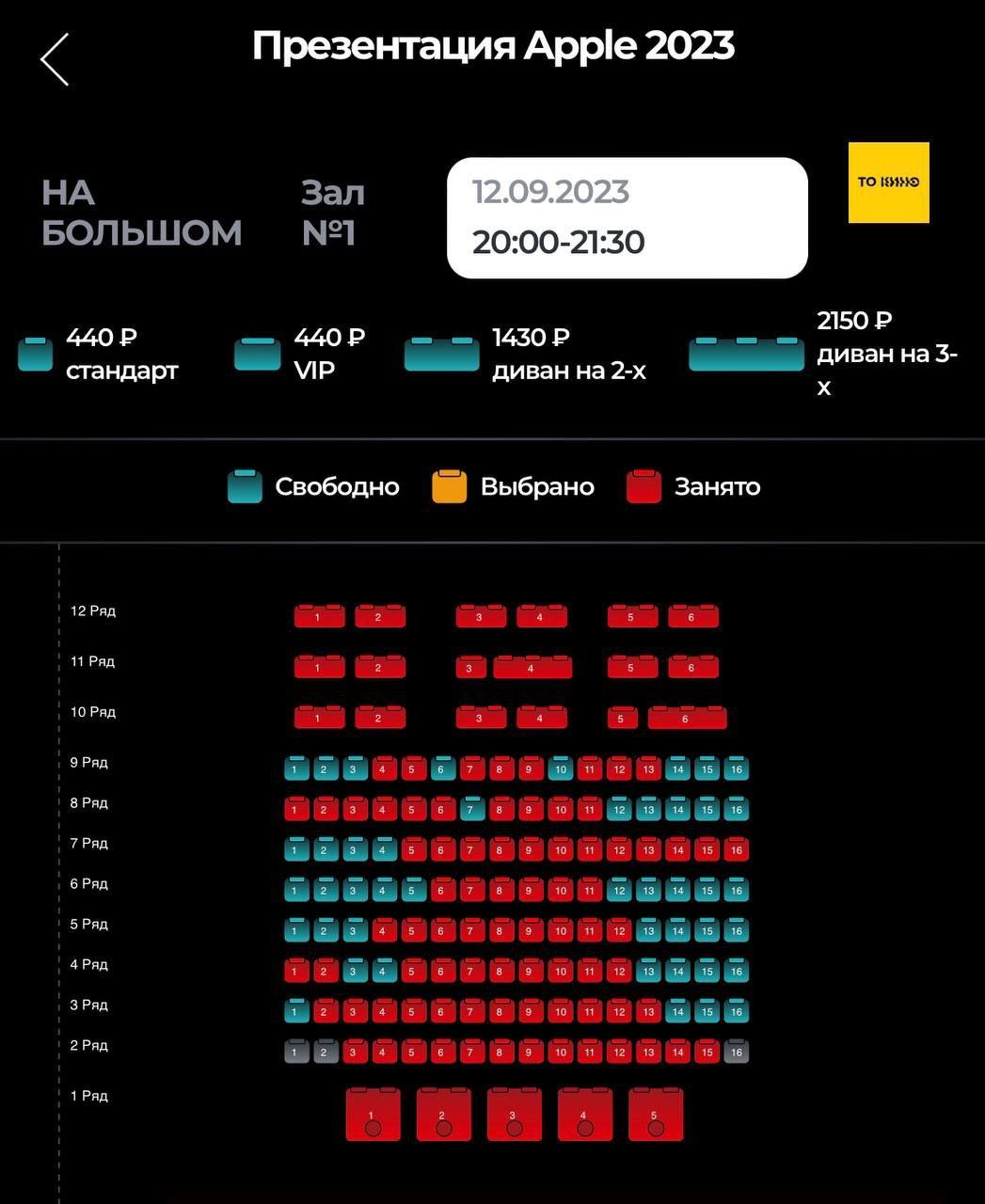The width and height of the screenshot is (985, 1204).
Task: Pick free seat 1 in row 3
Action: [295, 1012]
